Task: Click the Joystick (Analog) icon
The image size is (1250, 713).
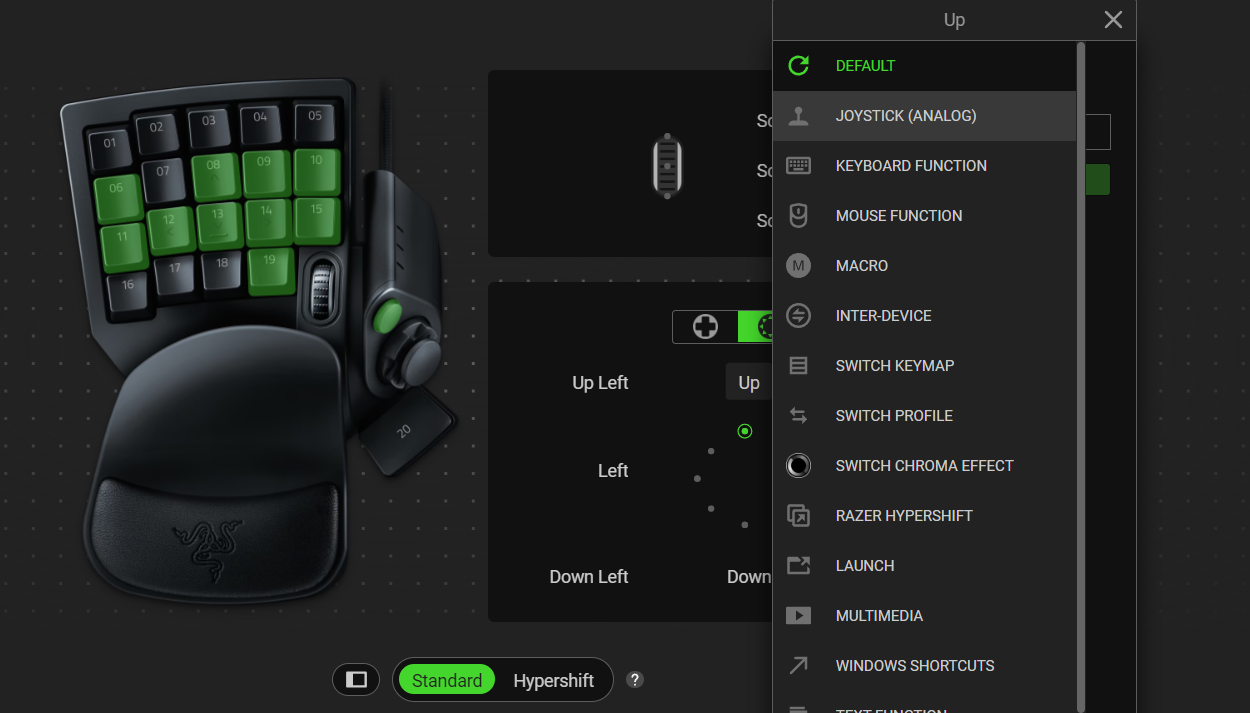Action: point(798,116)
